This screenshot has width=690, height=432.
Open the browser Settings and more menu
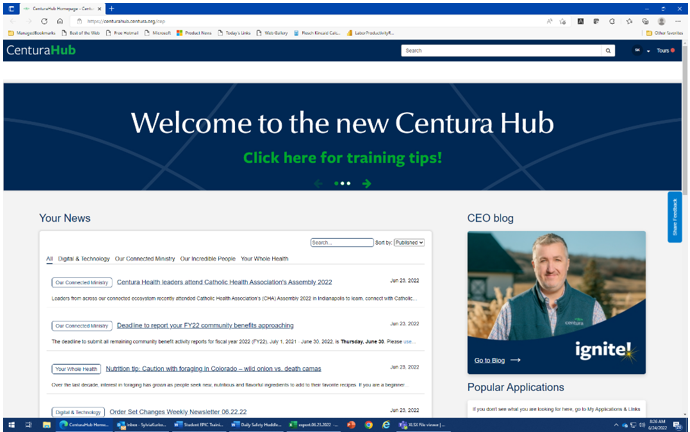point(678,21)
